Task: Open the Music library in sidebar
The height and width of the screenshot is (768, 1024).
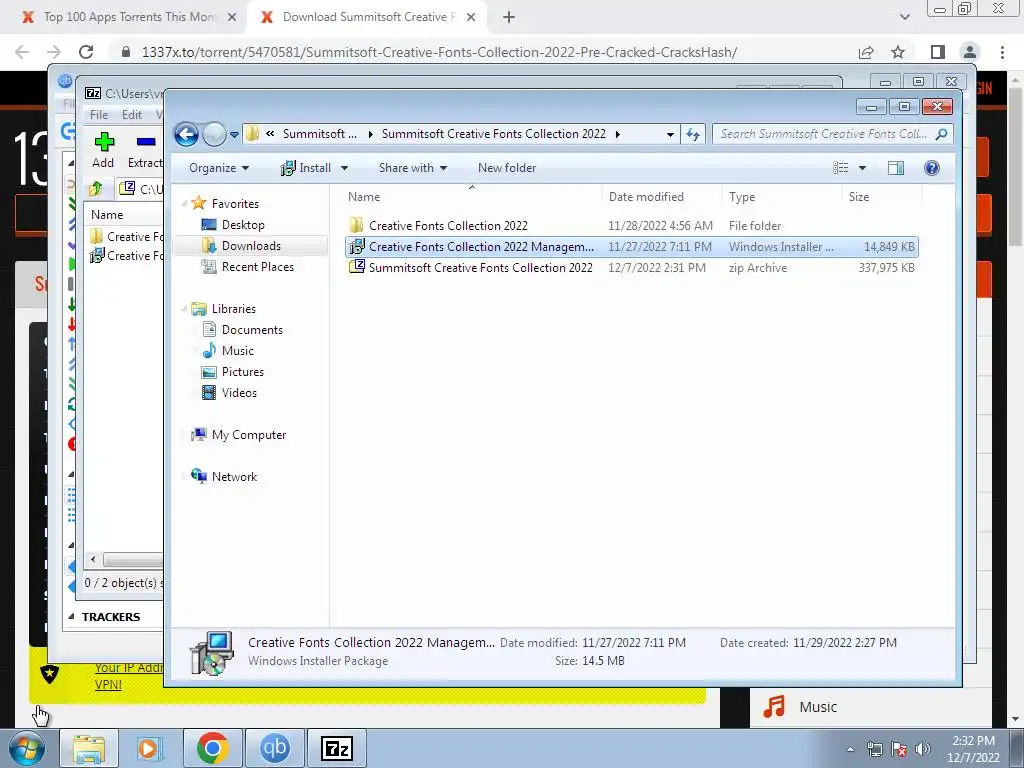Action: coord(237,351)
